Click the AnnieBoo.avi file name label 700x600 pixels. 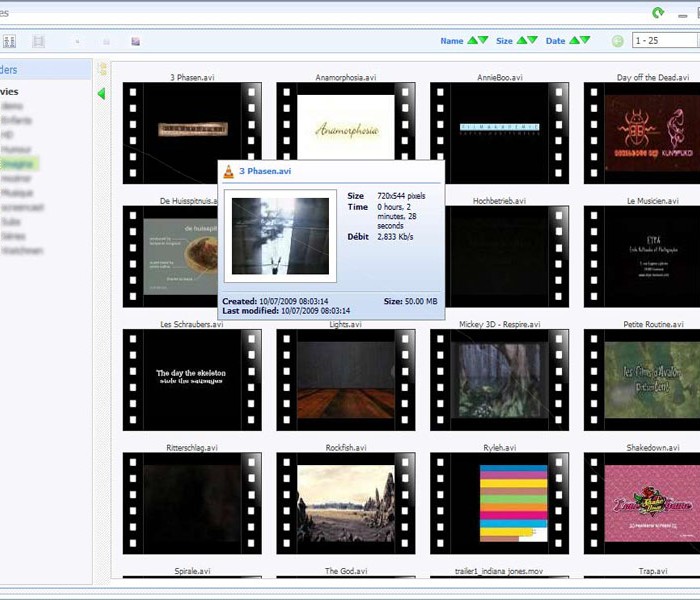coord(500,78)
